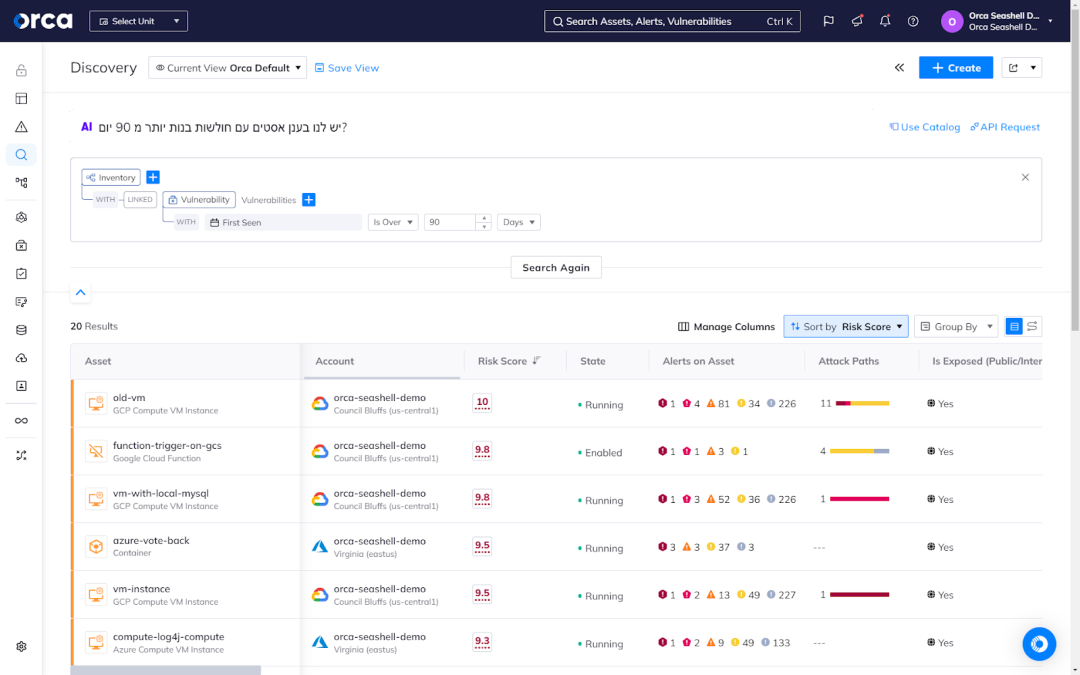Click the 90 value input field

tap(450, 222)
